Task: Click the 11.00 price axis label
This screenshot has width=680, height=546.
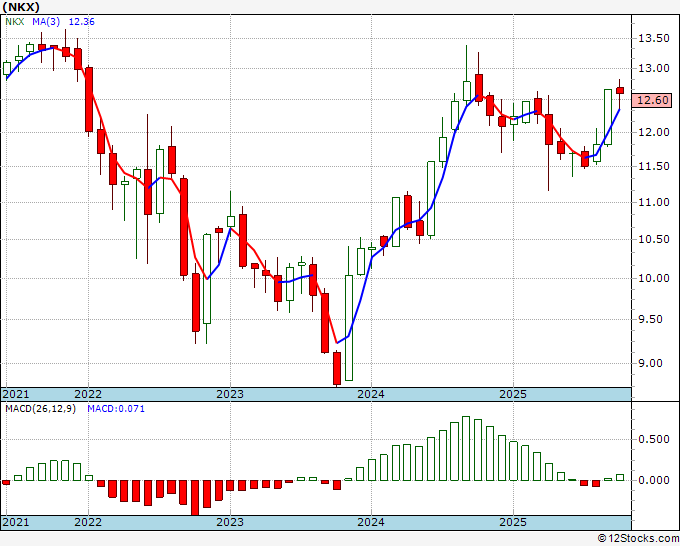Action: [x=654, y=202]
